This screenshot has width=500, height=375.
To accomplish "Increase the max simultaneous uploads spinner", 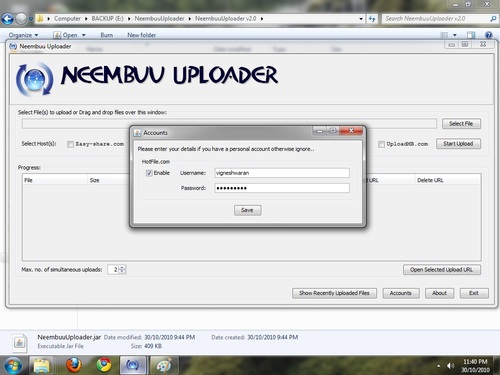I will click(122, 267).
